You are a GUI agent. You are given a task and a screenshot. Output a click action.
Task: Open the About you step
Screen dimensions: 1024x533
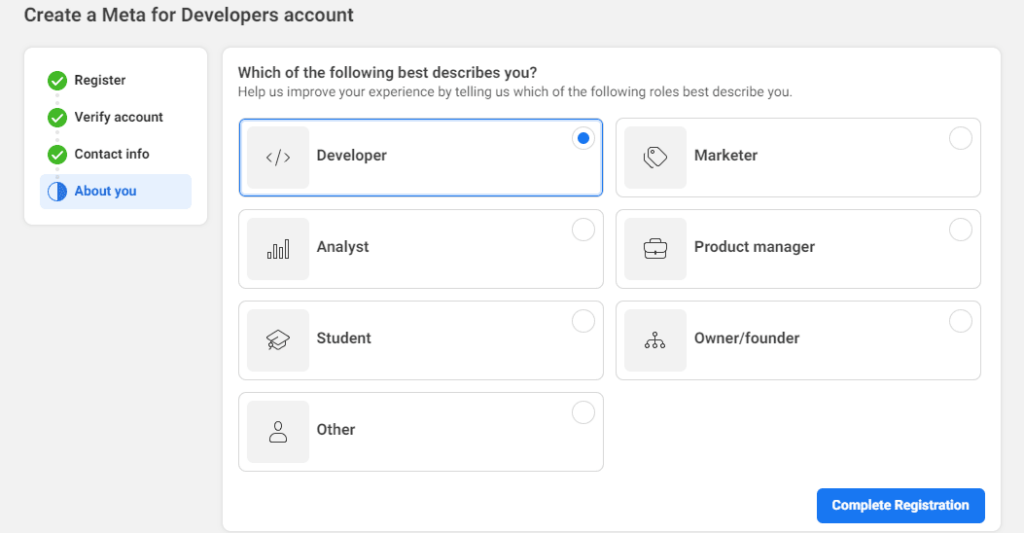[x=116, y=191]
